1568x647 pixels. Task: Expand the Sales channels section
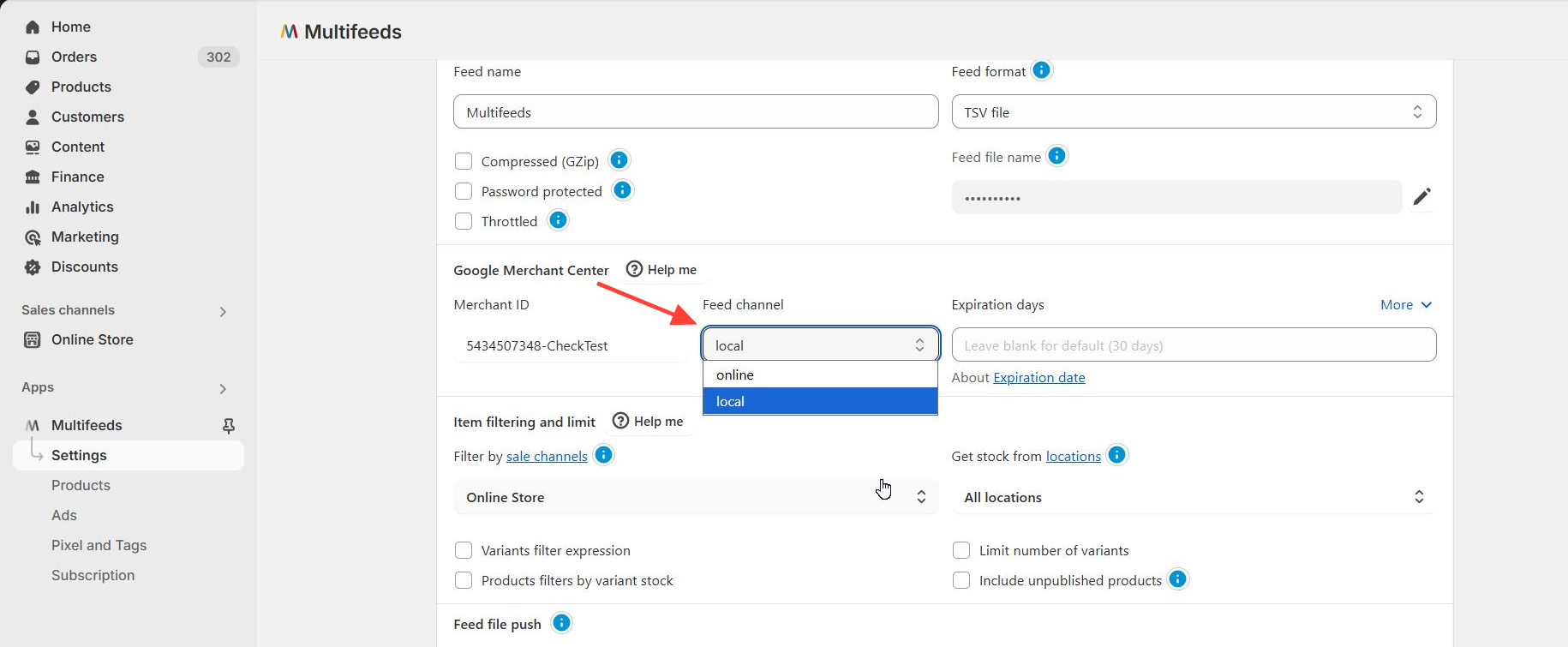click(222, 312)
